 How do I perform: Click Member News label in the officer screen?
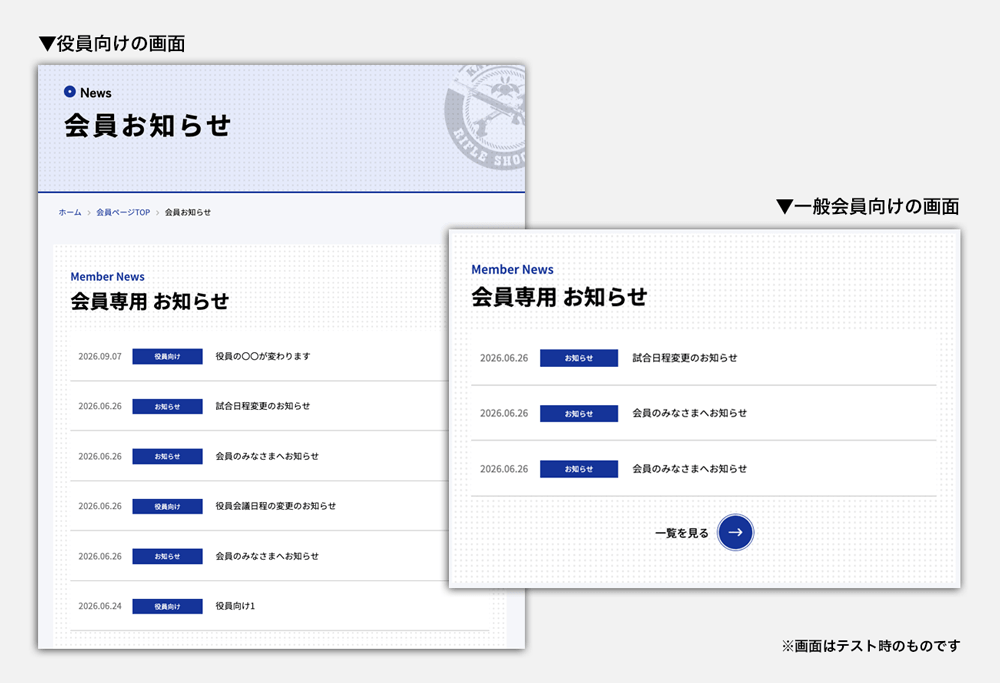[107, 277]
